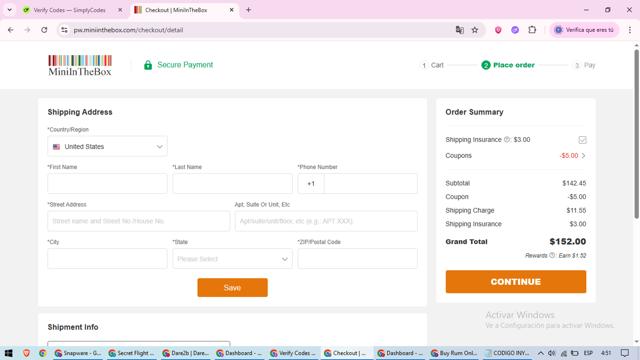
Task: Open the notification center icon
Action: 625,353
